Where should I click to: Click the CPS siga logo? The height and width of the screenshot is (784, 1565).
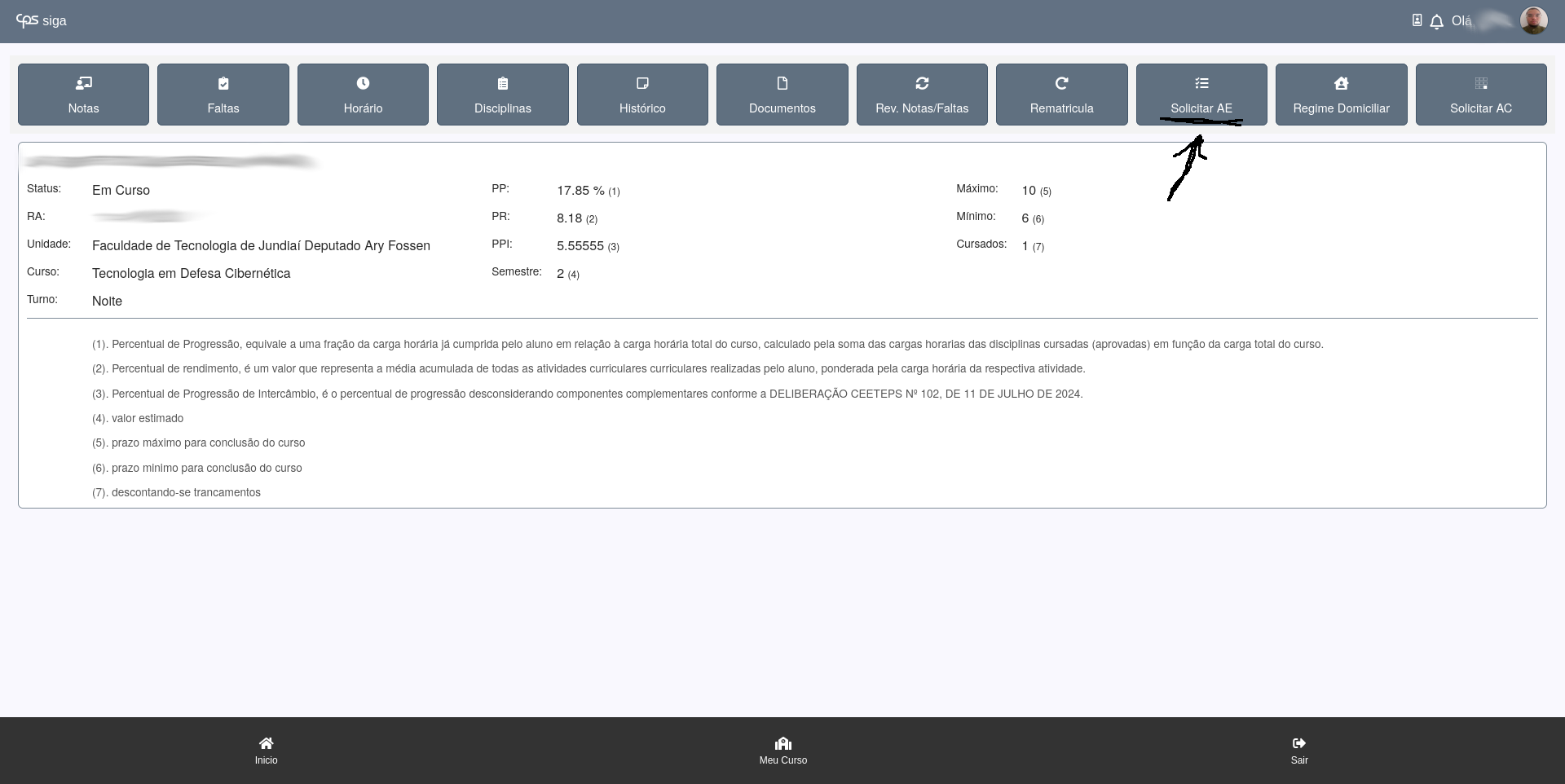click(x=42, y=20)
